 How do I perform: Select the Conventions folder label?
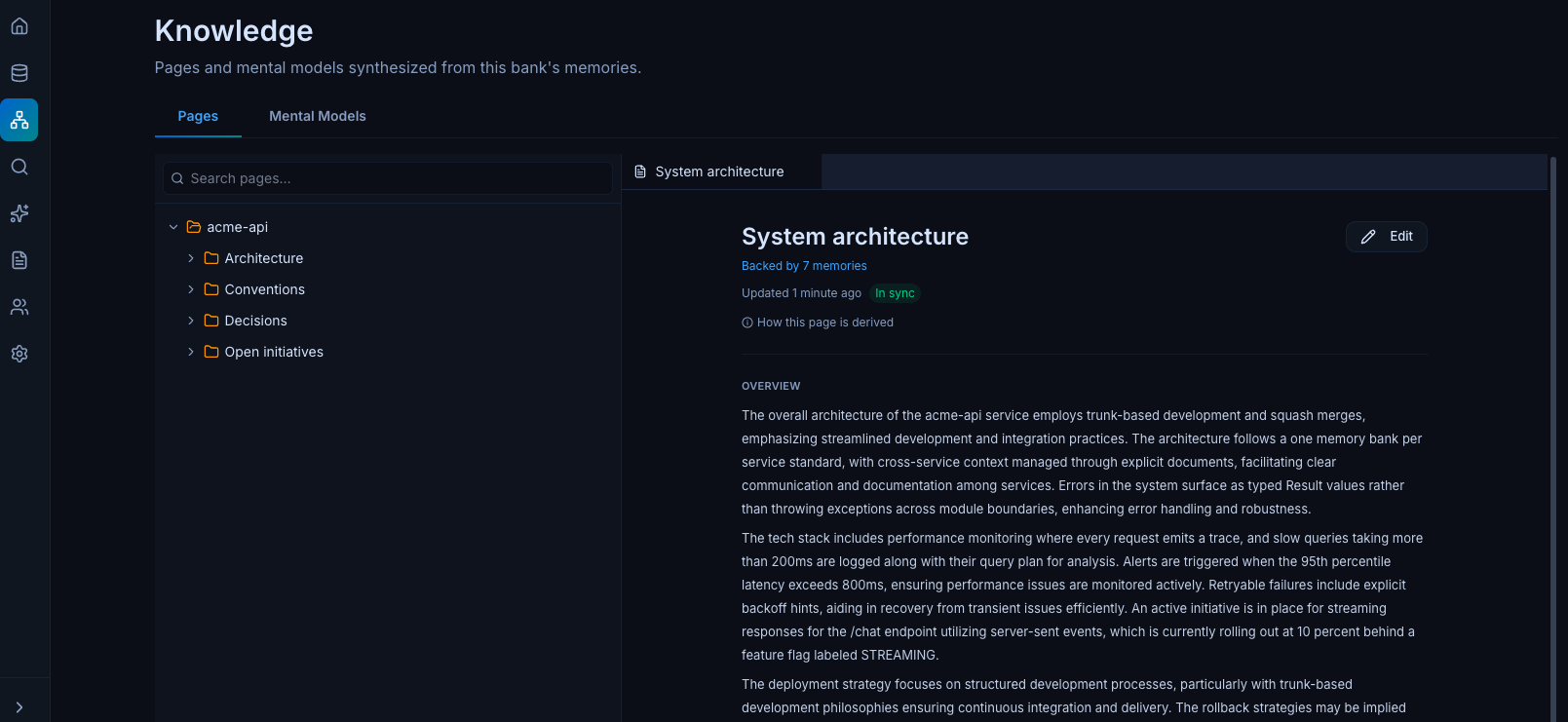tap(265, 289)
